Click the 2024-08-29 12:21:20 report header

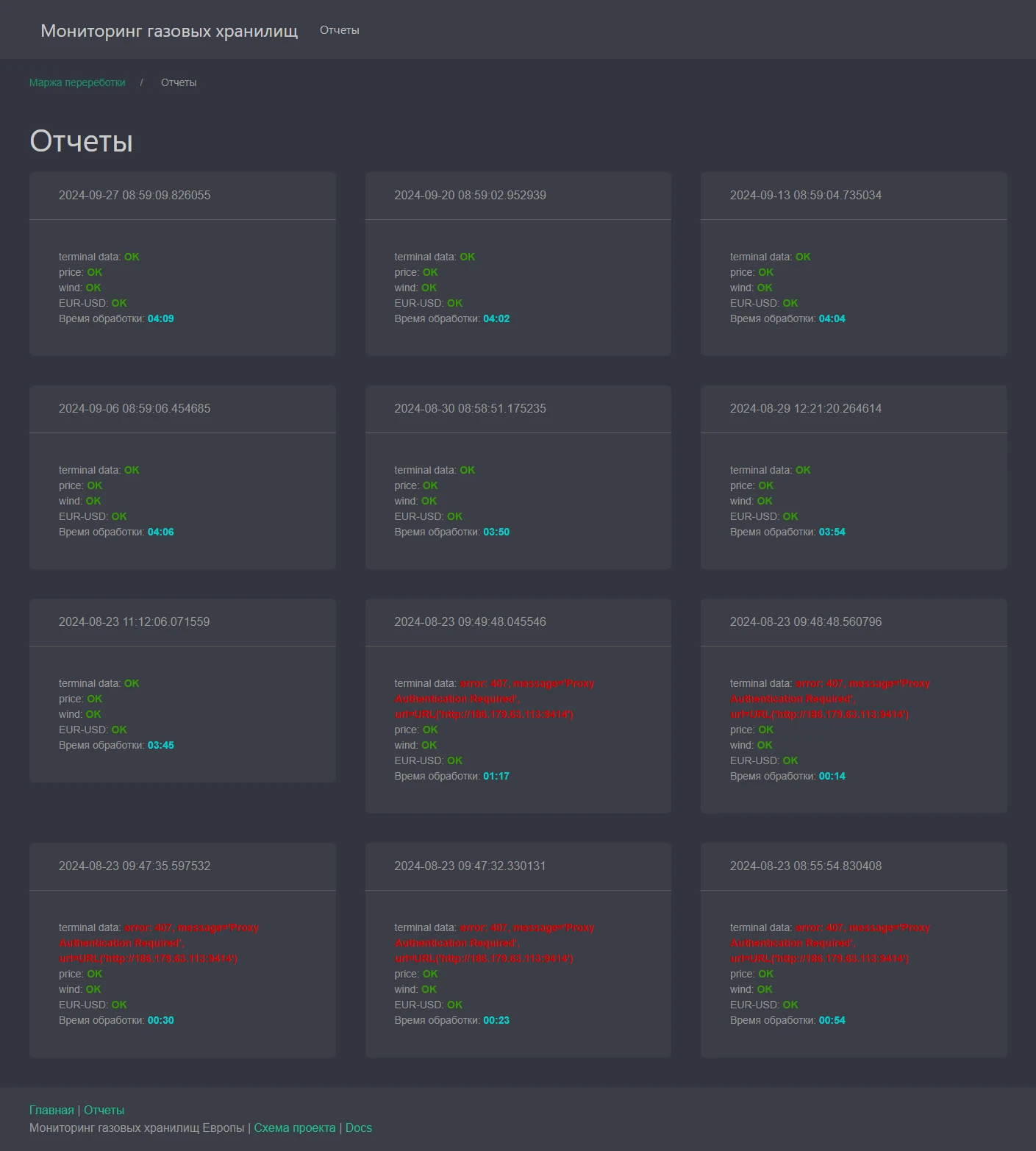click(805, 409)
